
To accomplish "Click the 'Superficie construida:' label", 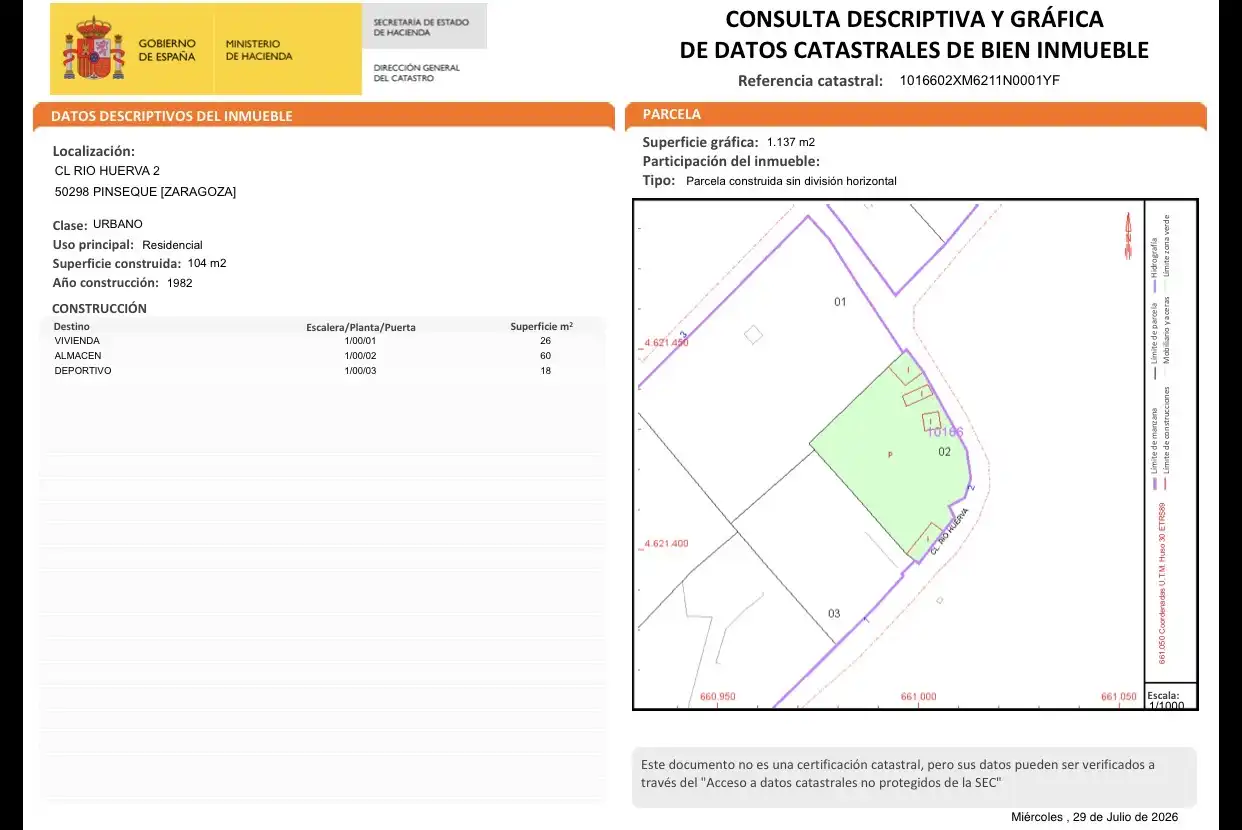I will [x=117, y=264].
